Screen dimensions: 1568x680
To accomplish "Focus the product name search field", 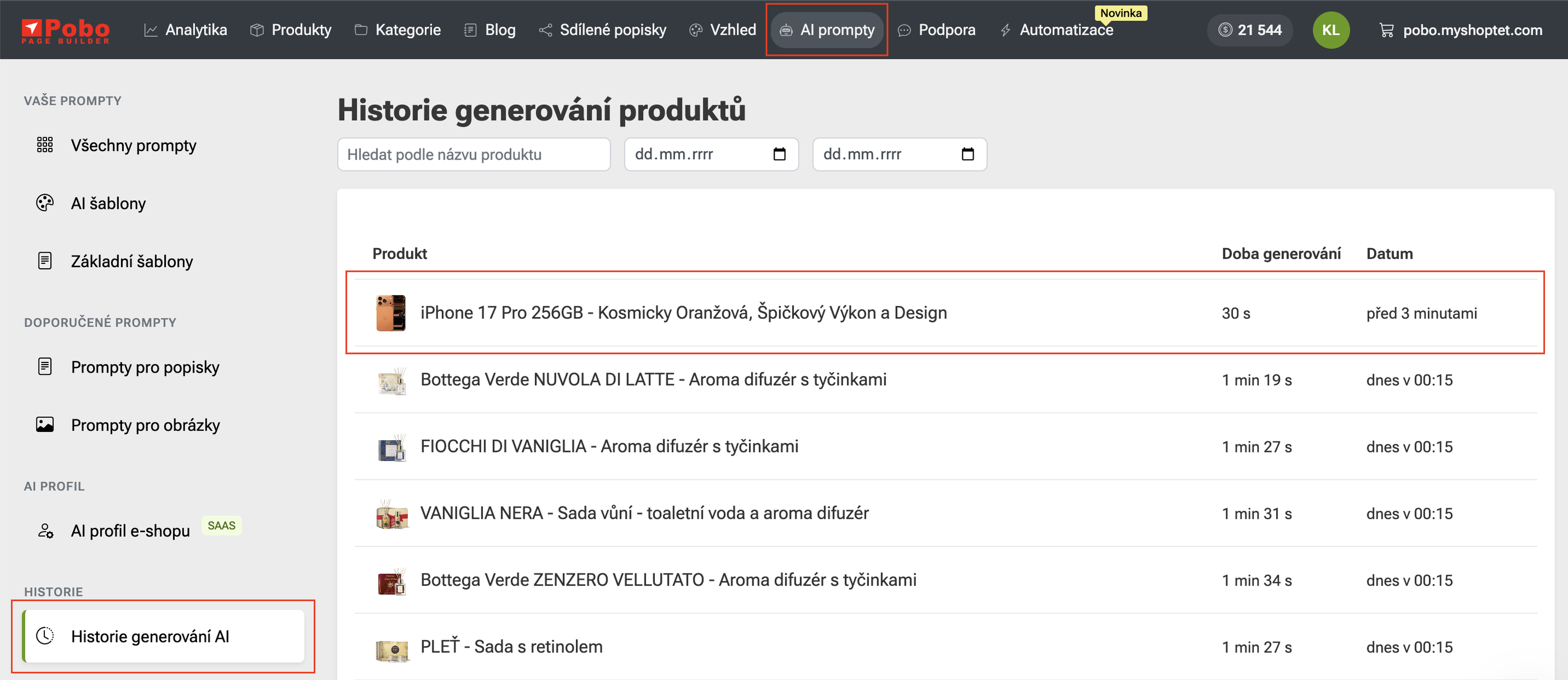I will click(x=473, y=154).
